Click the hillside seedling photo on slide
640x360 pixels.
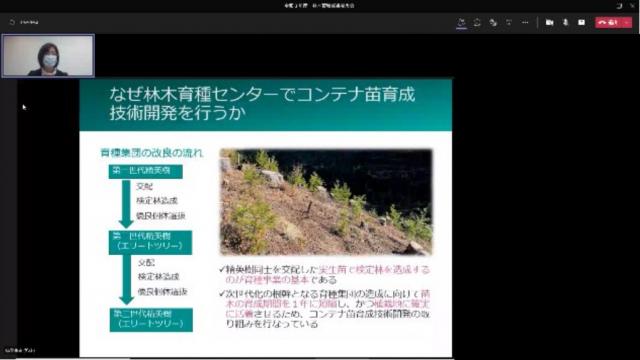[x=326, y=202]
